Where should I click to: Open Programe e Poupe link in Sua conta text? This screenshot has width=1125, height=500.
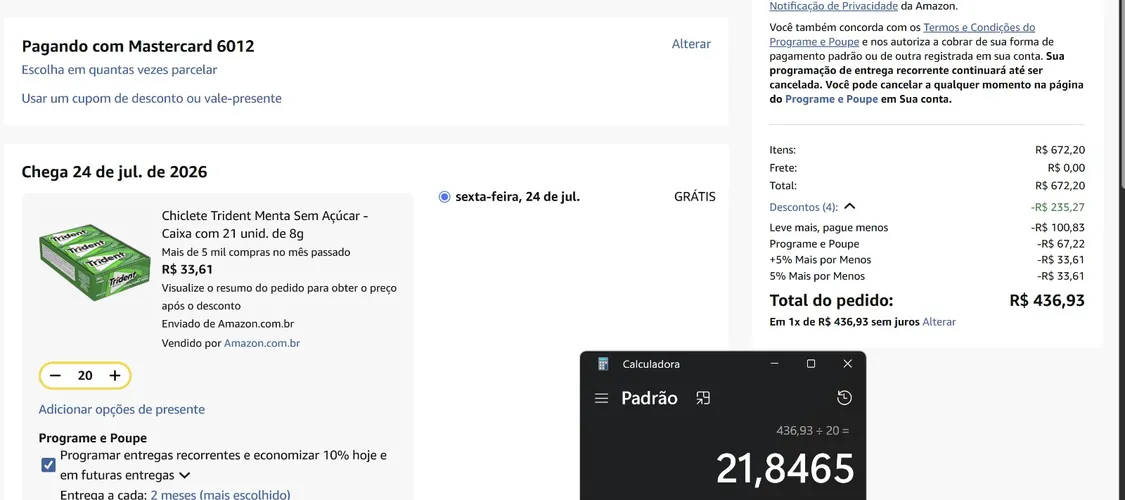[832, 99]
